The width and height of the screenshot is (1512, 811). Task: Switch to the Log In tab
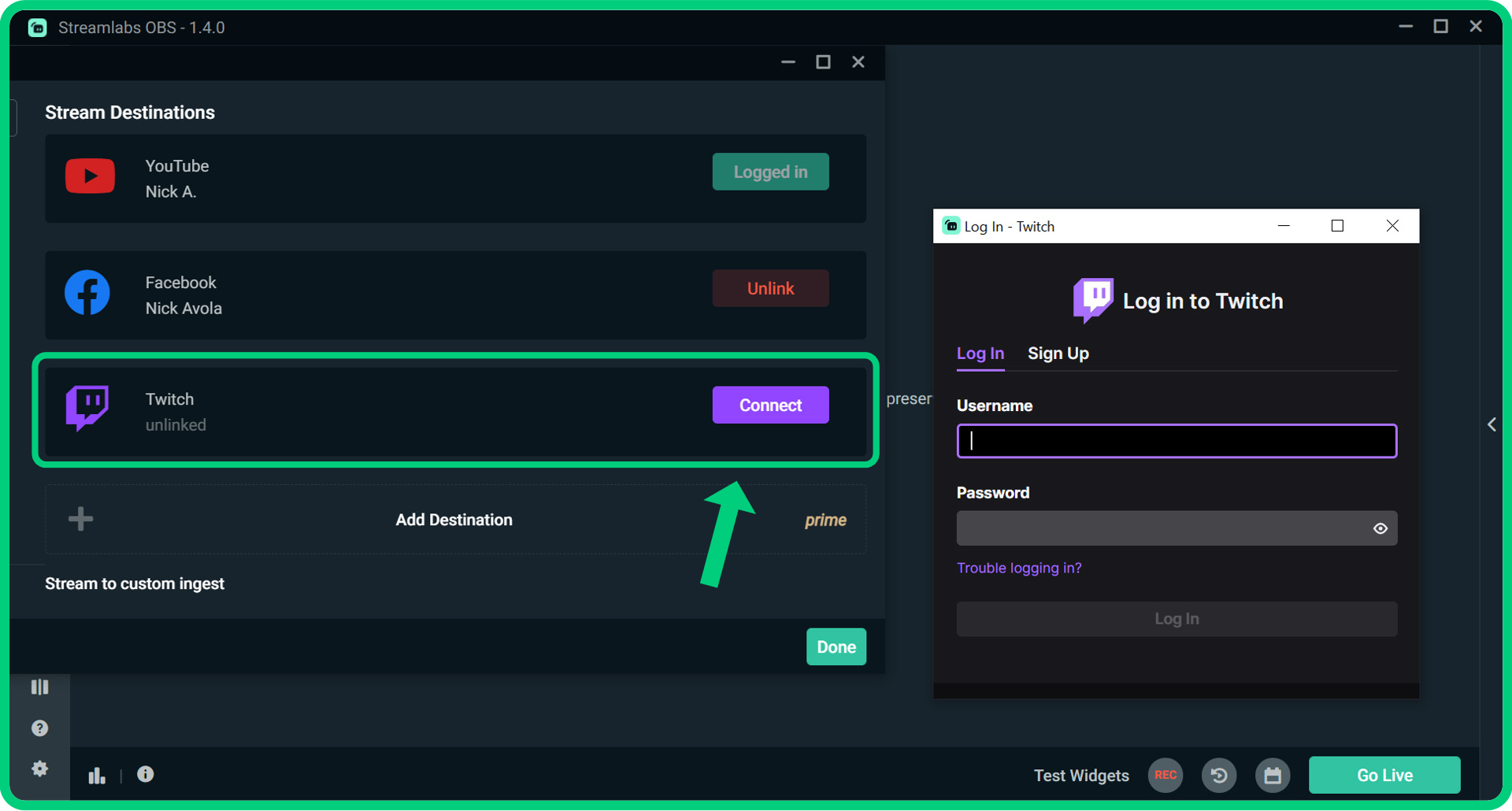pyautogui.click(x=980, y=354)
